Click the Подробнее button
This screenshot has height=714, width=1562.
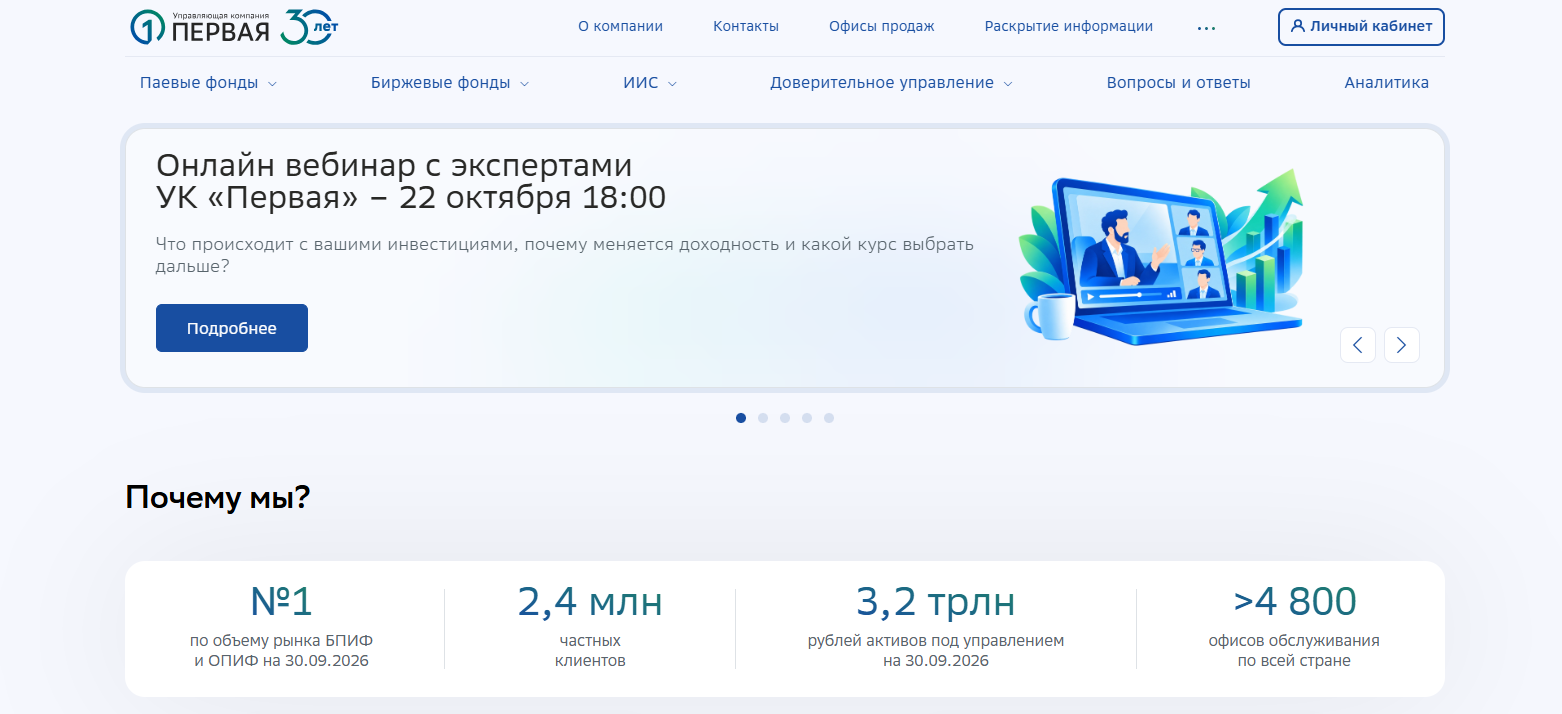(232, 328)
